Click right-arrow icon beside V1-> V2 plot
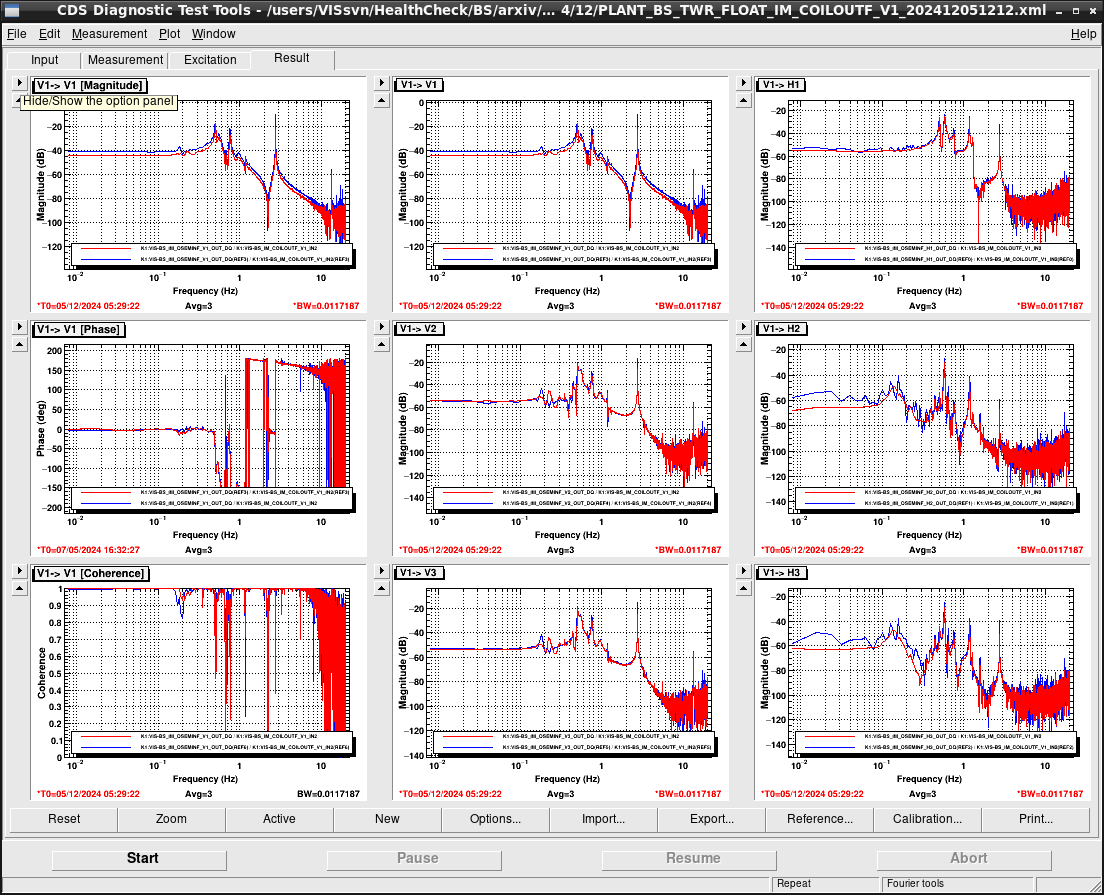Viewport: 1104px width, 895px height. pyautogui.click(x=382, y=327)
